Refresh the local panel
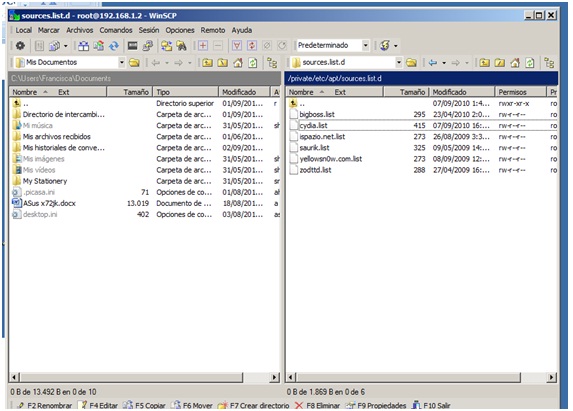 253,63
